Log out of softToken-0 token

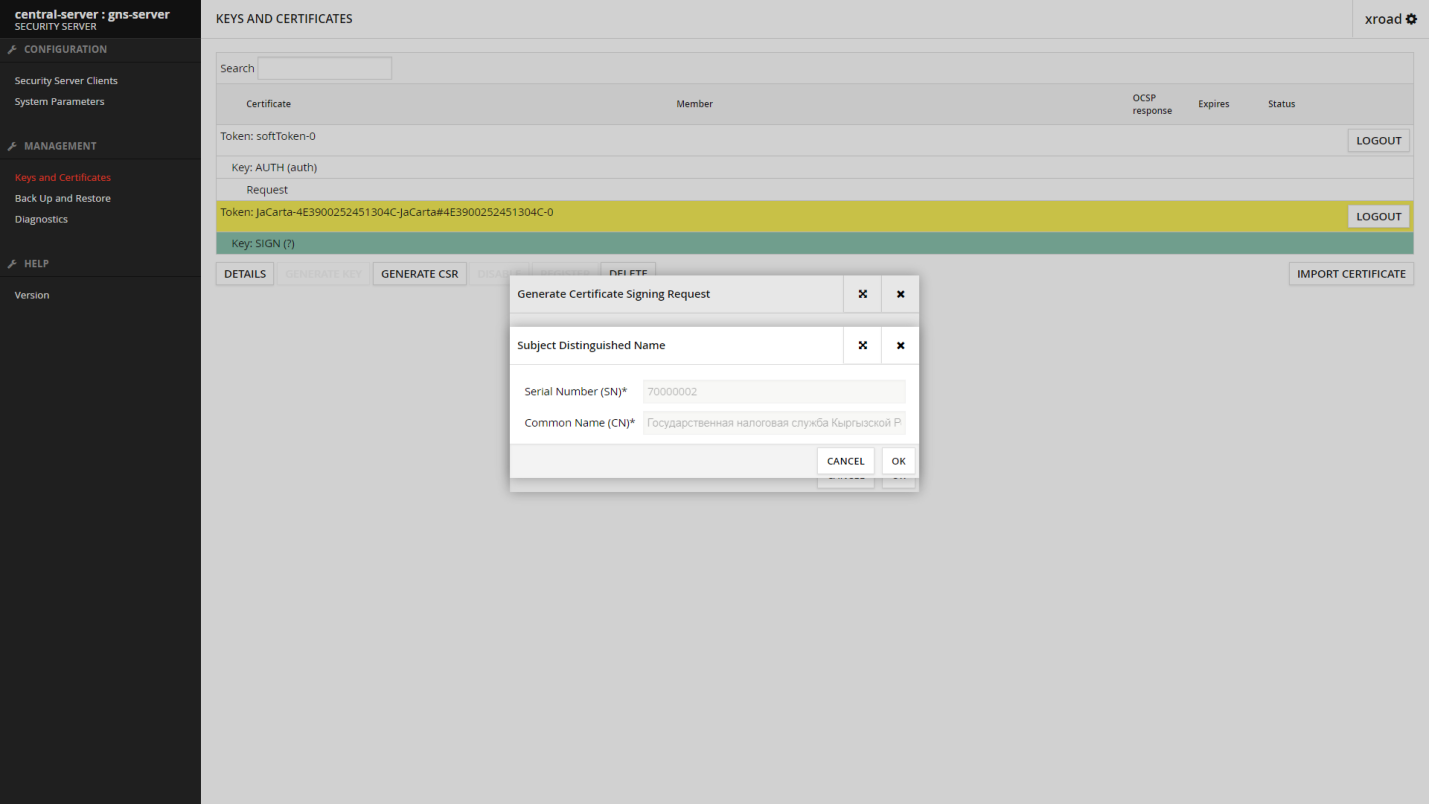click(x=1378, y=141)
